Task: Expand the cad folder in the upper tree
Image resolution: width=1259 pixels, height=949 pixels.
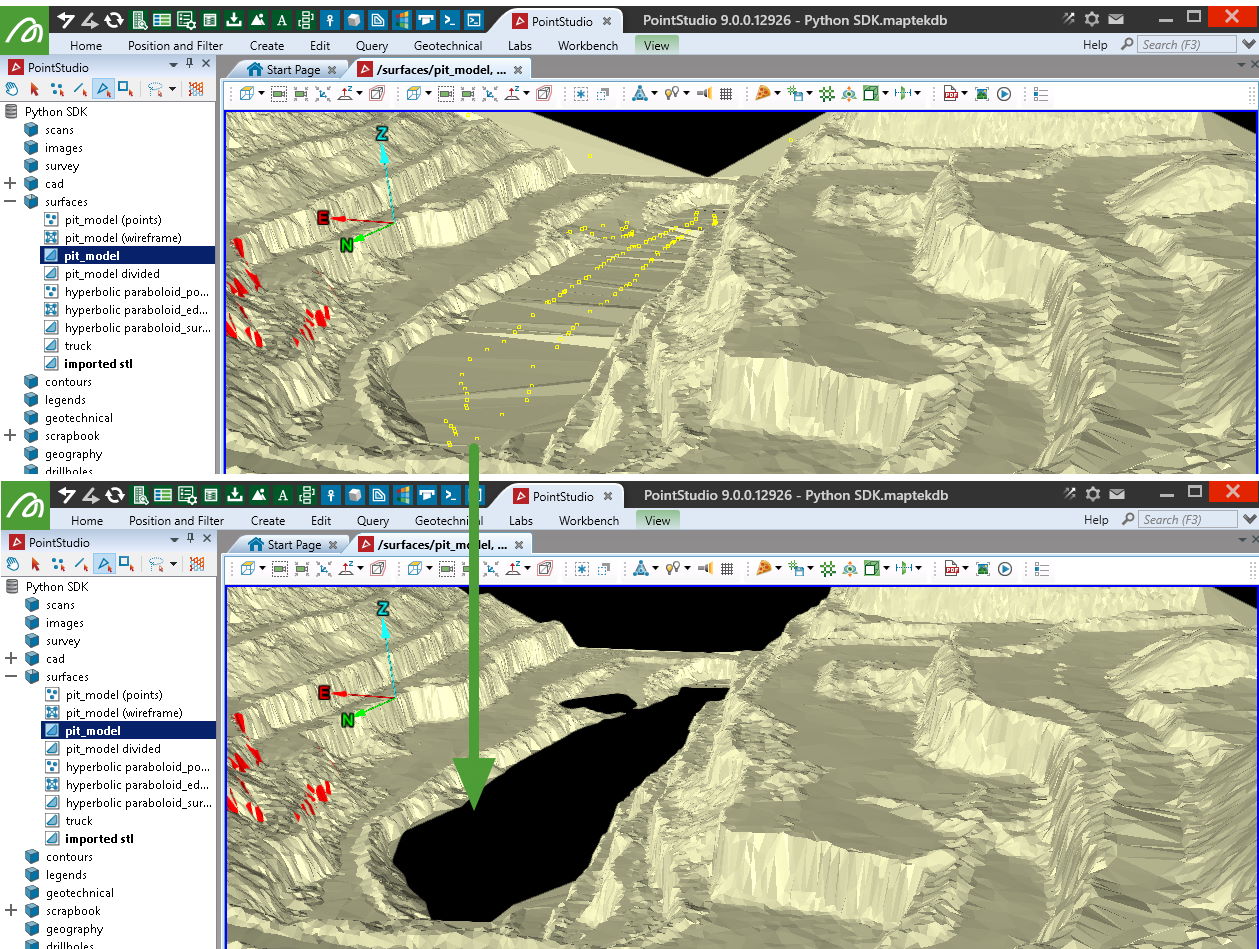Action: pyautogui.click(x=10, y=184)
